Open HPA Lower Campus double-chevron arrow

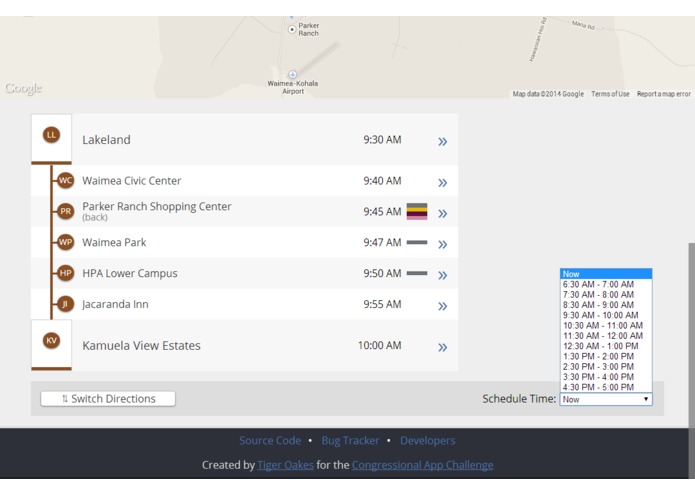[x=442, y=275]
